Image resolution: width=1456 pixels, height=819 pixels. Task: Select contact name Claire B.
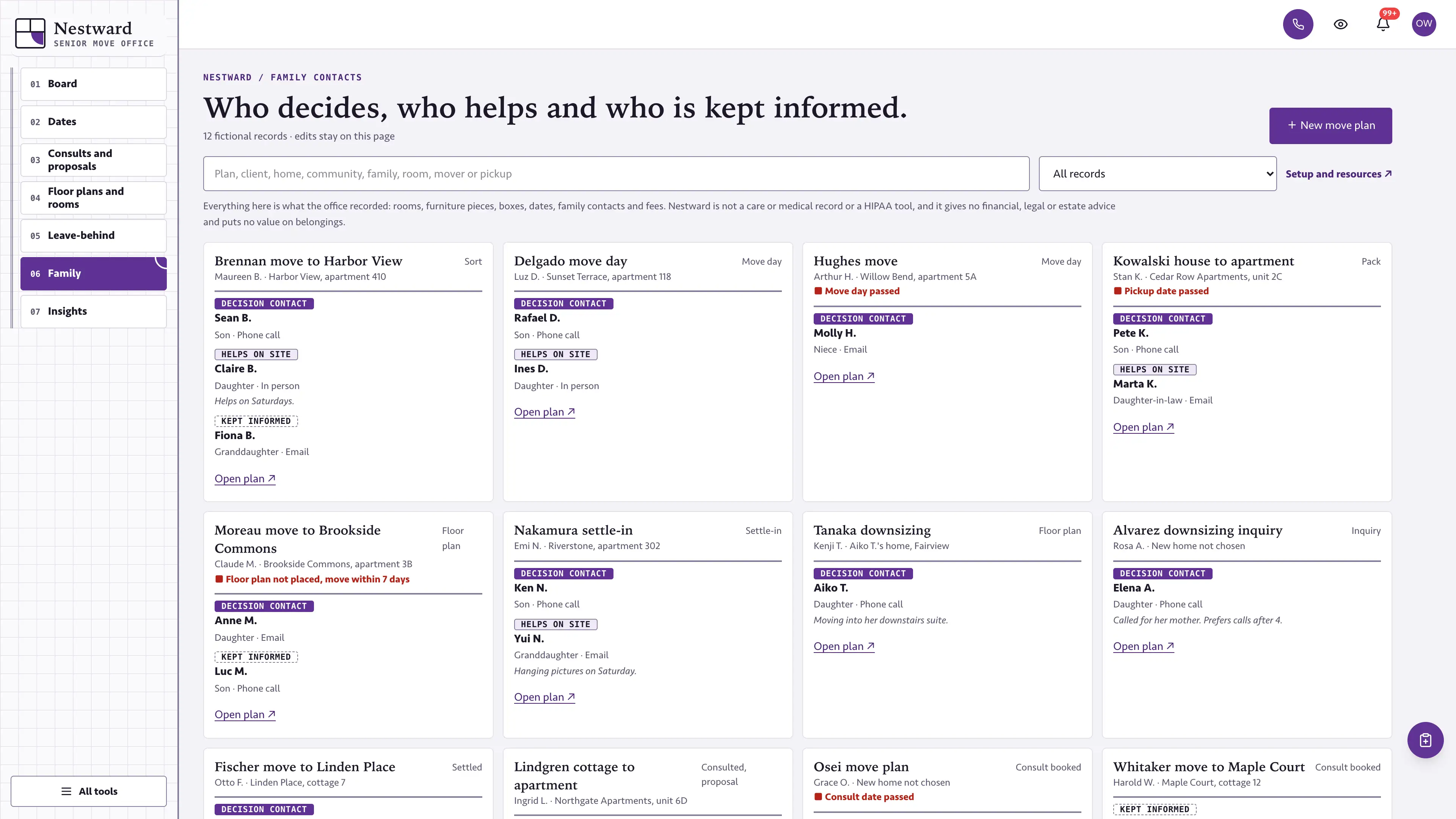tap(236, 369)
